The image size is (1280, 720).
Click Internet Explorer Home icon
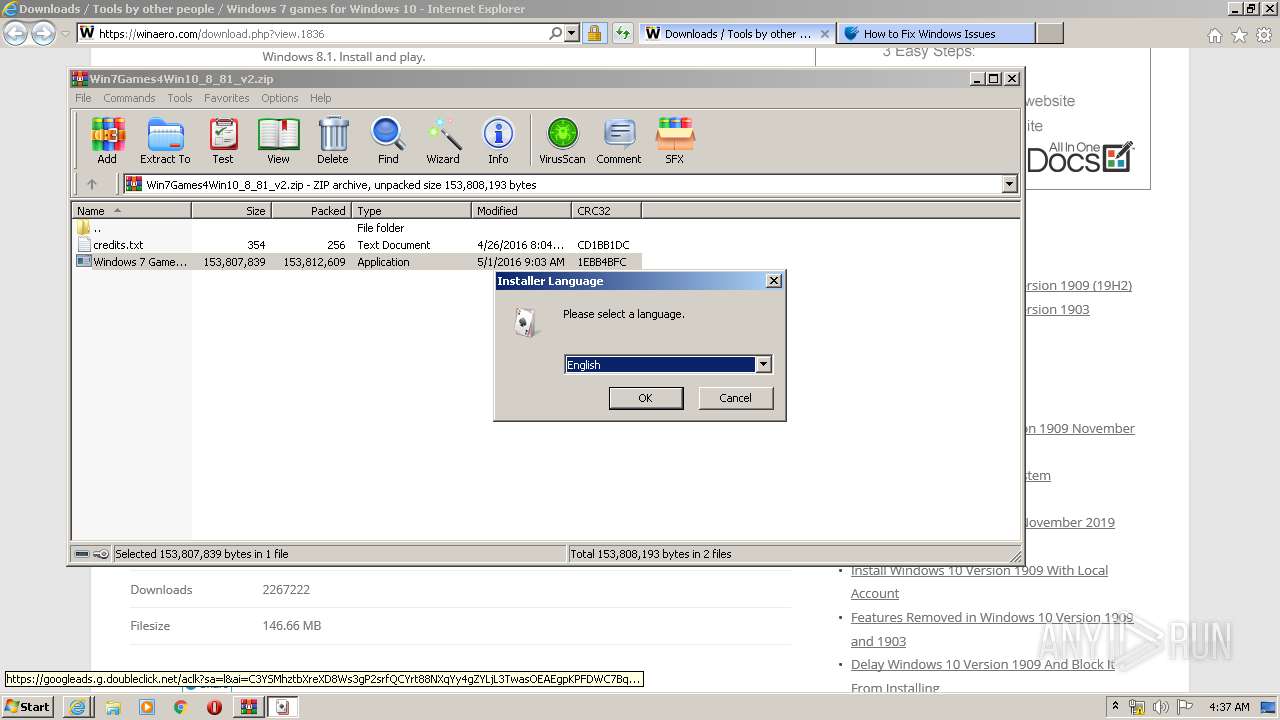pyautogui.click(x=1214, y=35)
